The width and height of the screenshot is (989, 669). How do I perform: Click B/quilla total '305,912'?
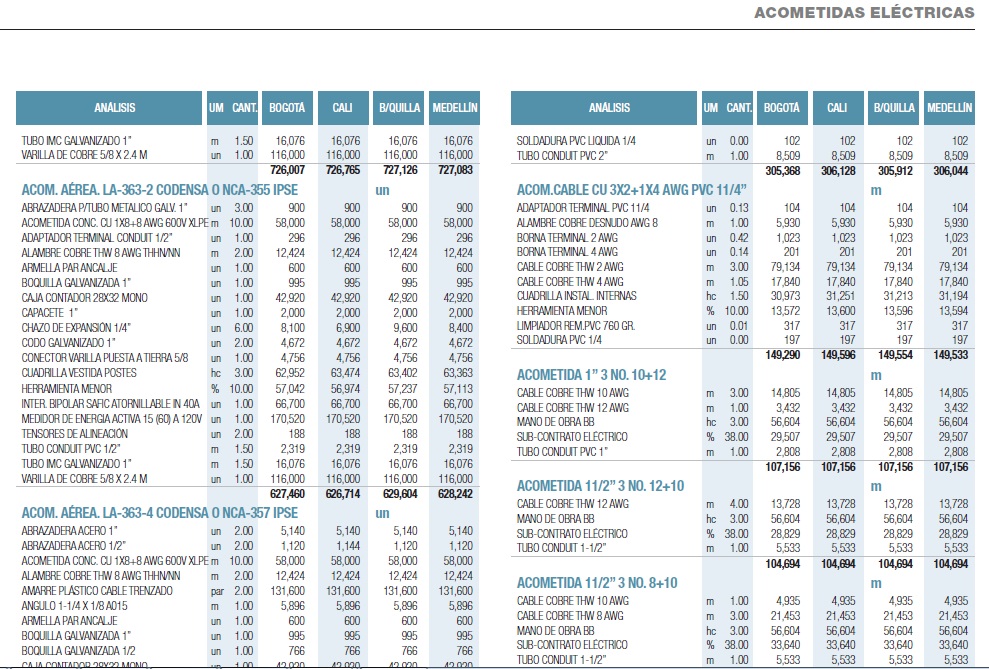(x=895, y=172)
